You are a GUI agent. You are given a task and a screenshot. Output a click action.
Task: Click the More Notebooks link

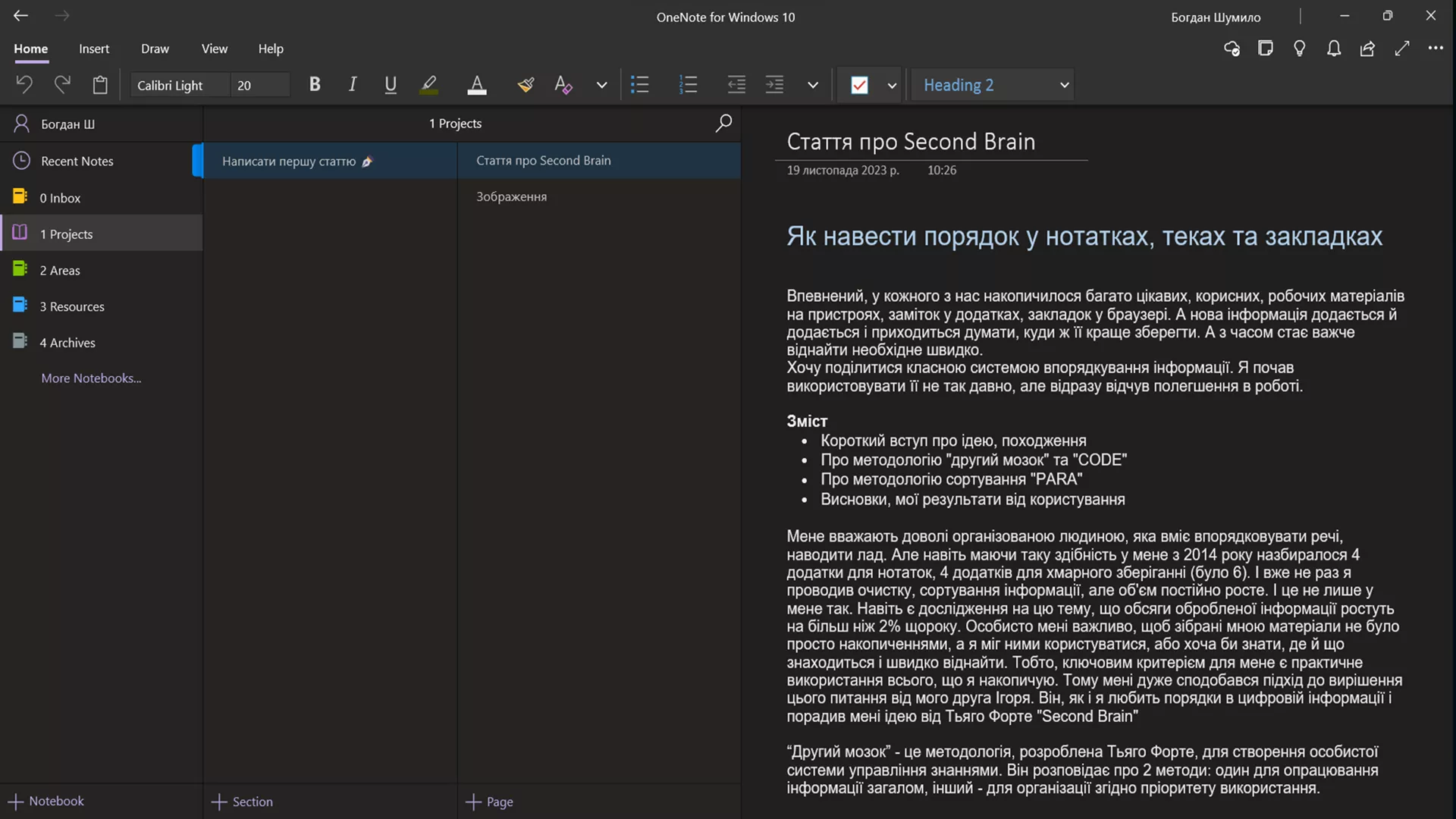tap(90, 378)
